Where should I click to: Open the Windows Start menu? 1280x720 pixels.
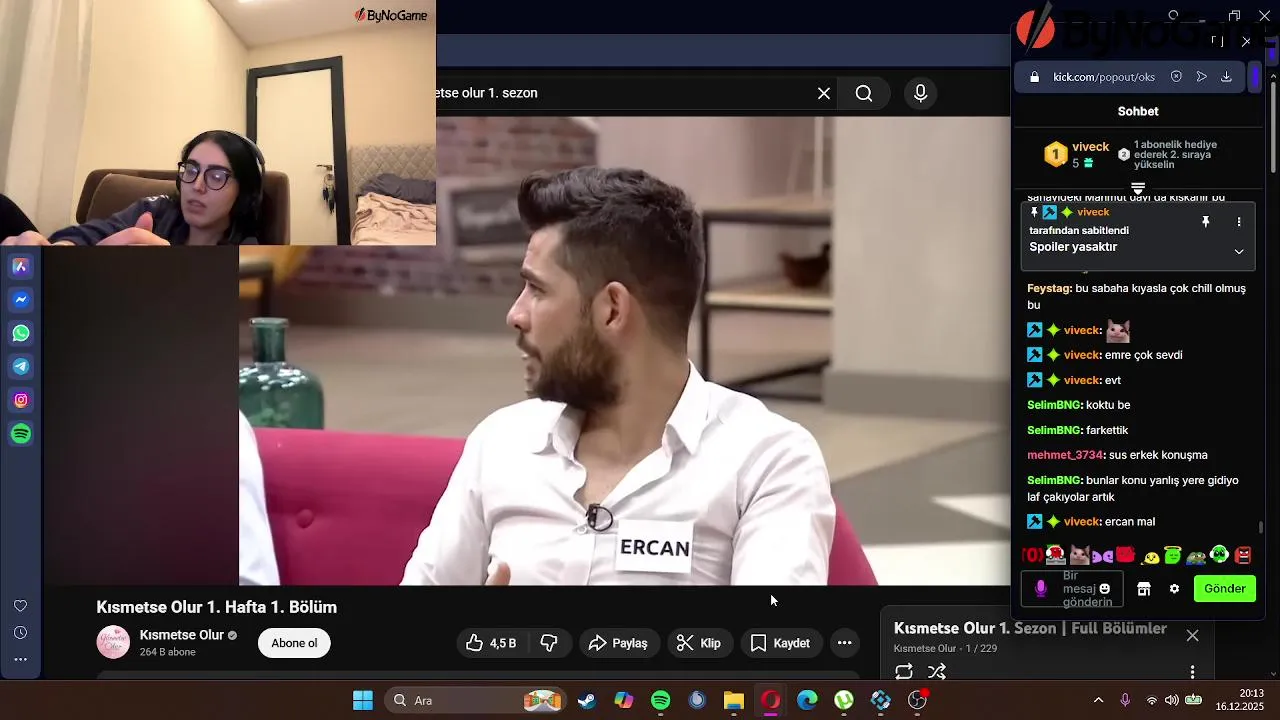pos(363,700)
